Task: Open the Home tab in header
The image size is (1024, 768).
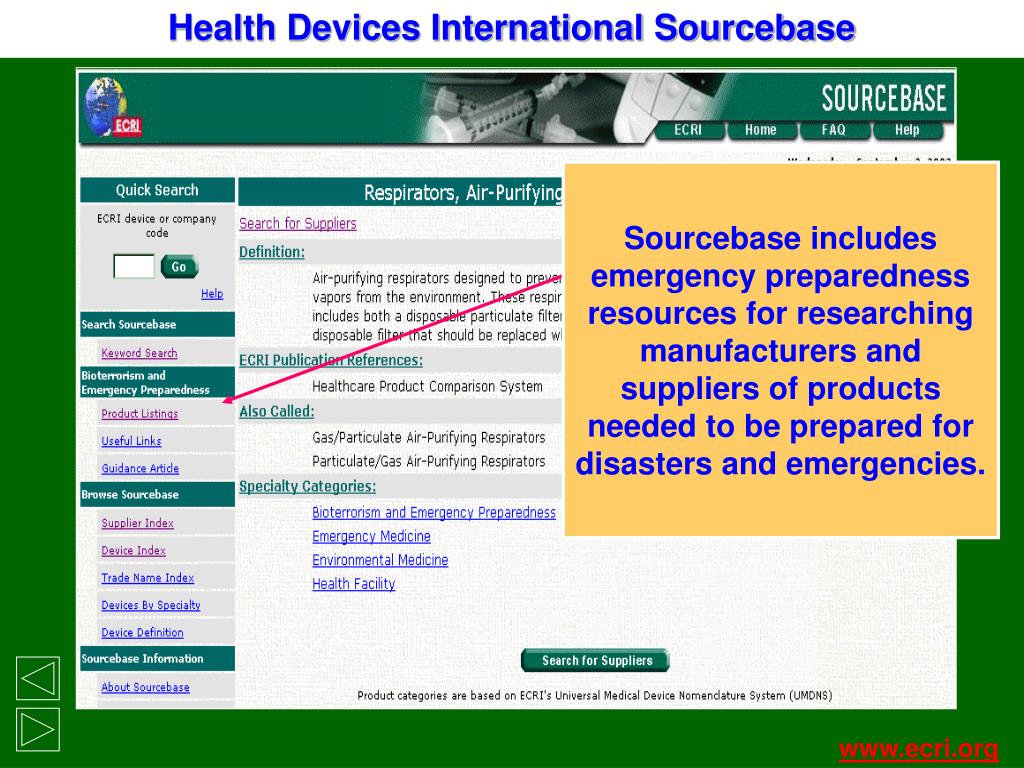Action: coord(761,130)
